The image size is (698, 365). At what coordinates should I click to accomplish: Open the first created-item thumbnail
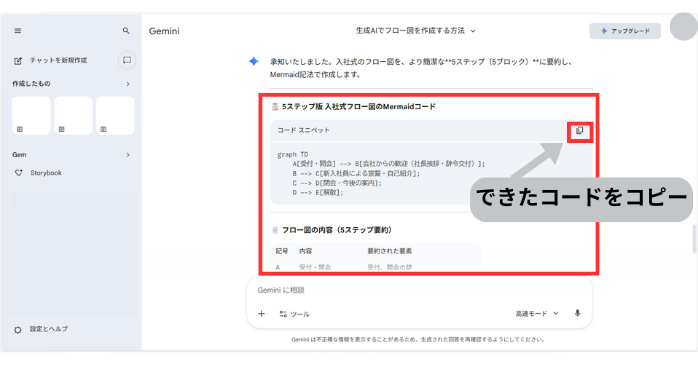pos(31,115)
